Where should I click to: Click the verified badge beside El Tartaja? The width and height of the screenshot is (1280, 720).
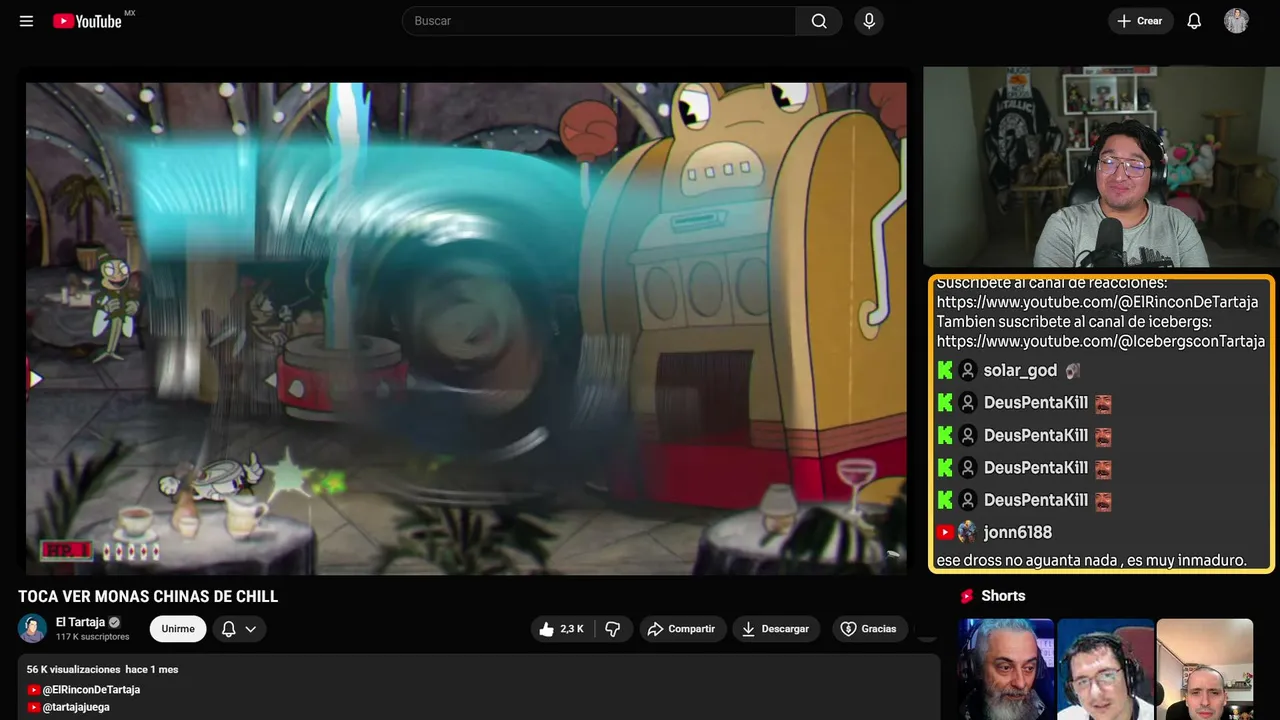click(x=114, y=622)
